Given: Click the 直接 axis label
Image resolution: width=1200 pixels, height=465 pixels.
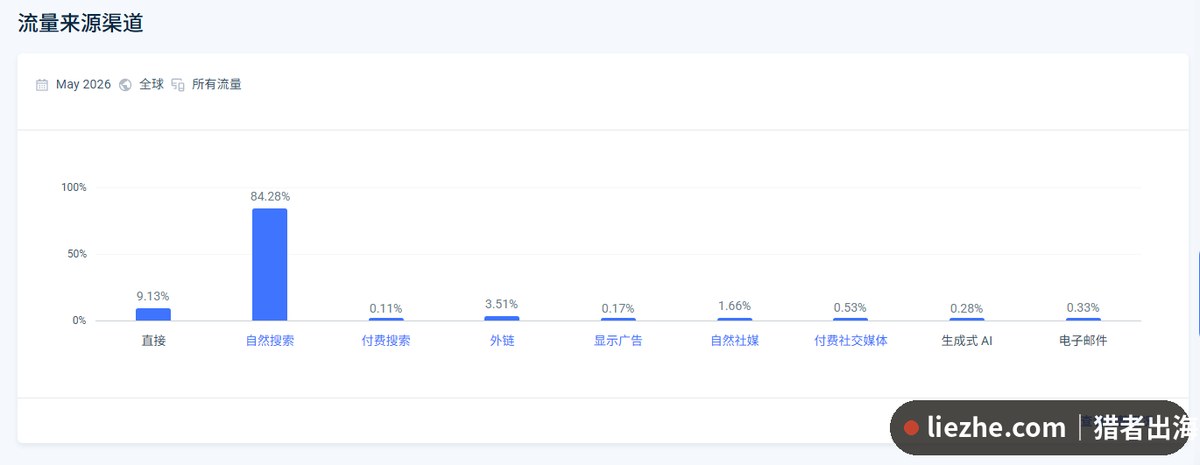Looking at the screenshot, I should tap(153, 341).
